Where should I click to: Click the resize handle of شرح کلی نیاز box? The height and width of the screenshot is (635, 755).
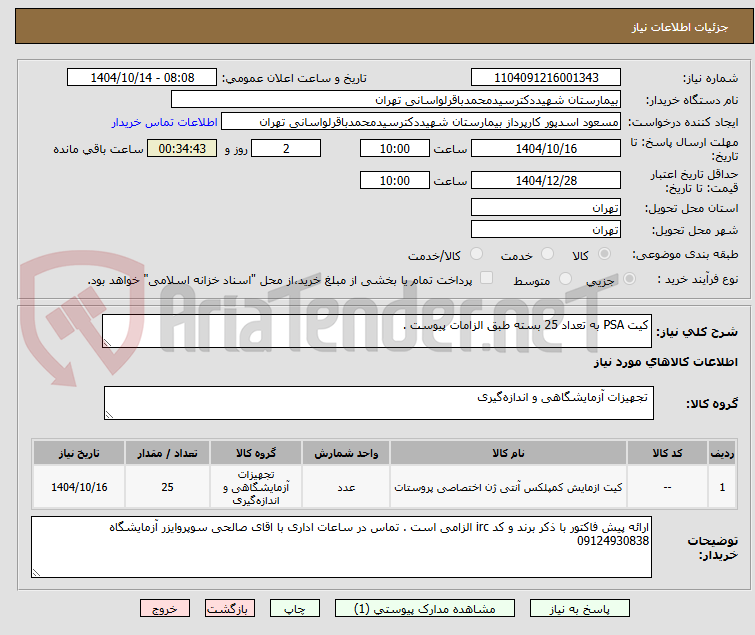pyautogui.click(x=107, y=343)
